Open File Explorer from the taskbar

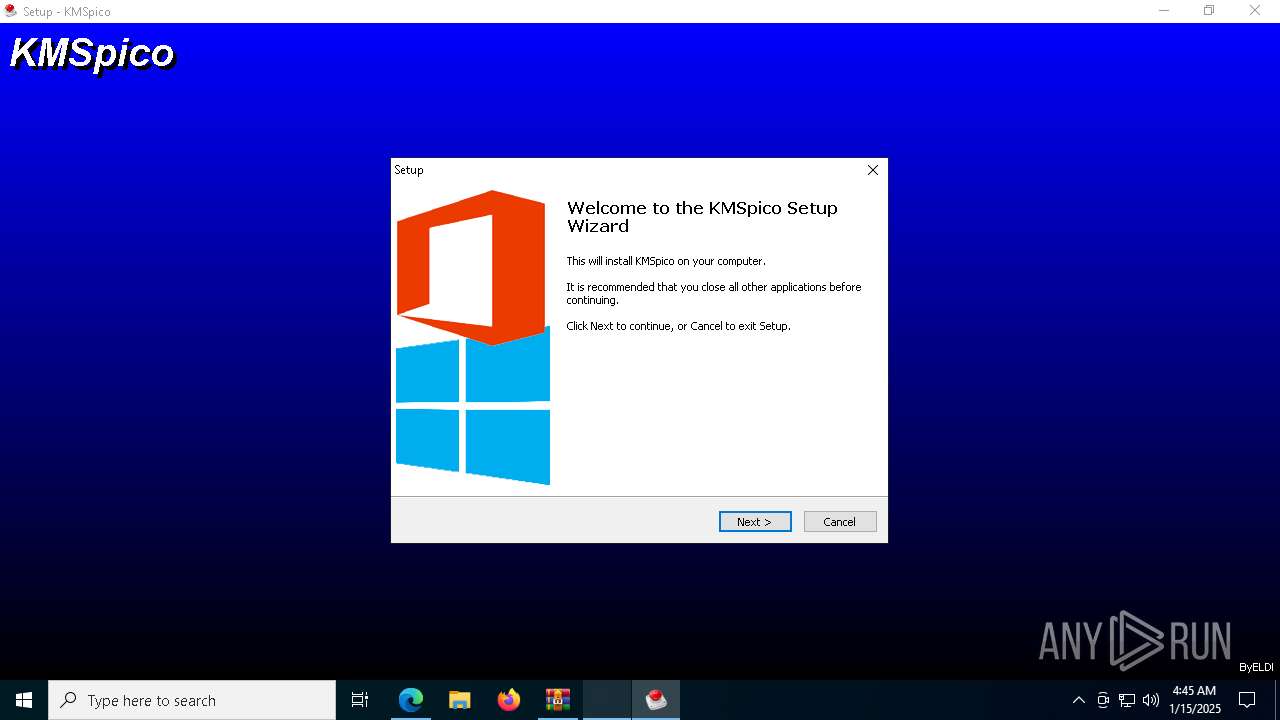click(460, 700)
